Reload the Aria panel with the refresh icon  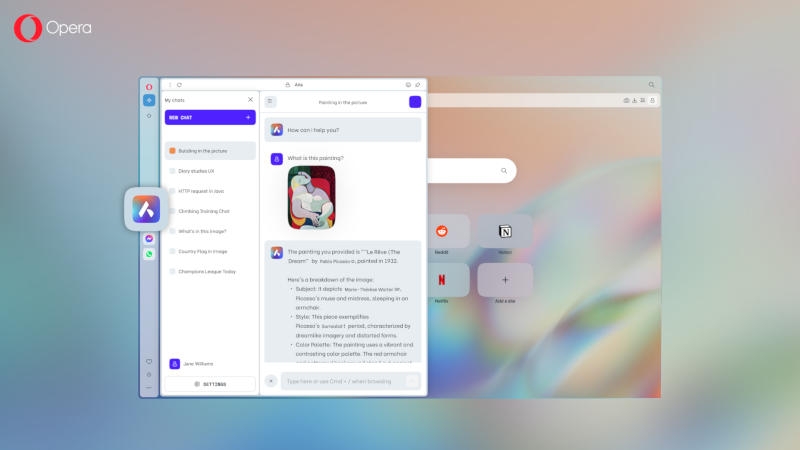179,85
